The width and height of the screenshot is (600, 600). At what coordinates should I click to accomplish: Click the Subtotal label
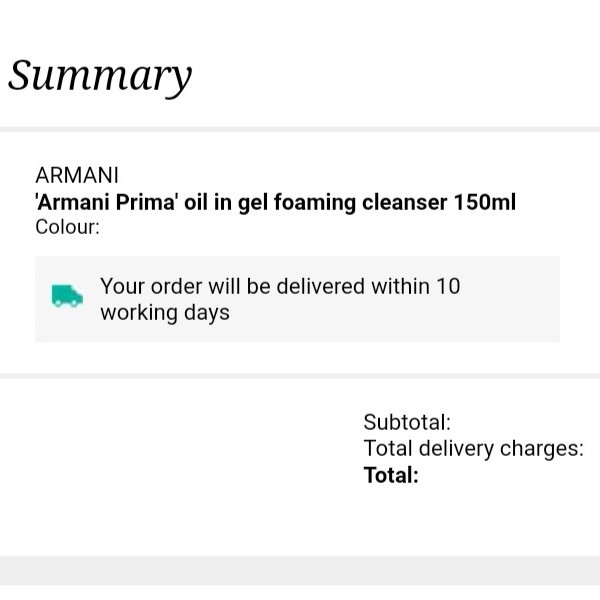(x=407, y=422)
